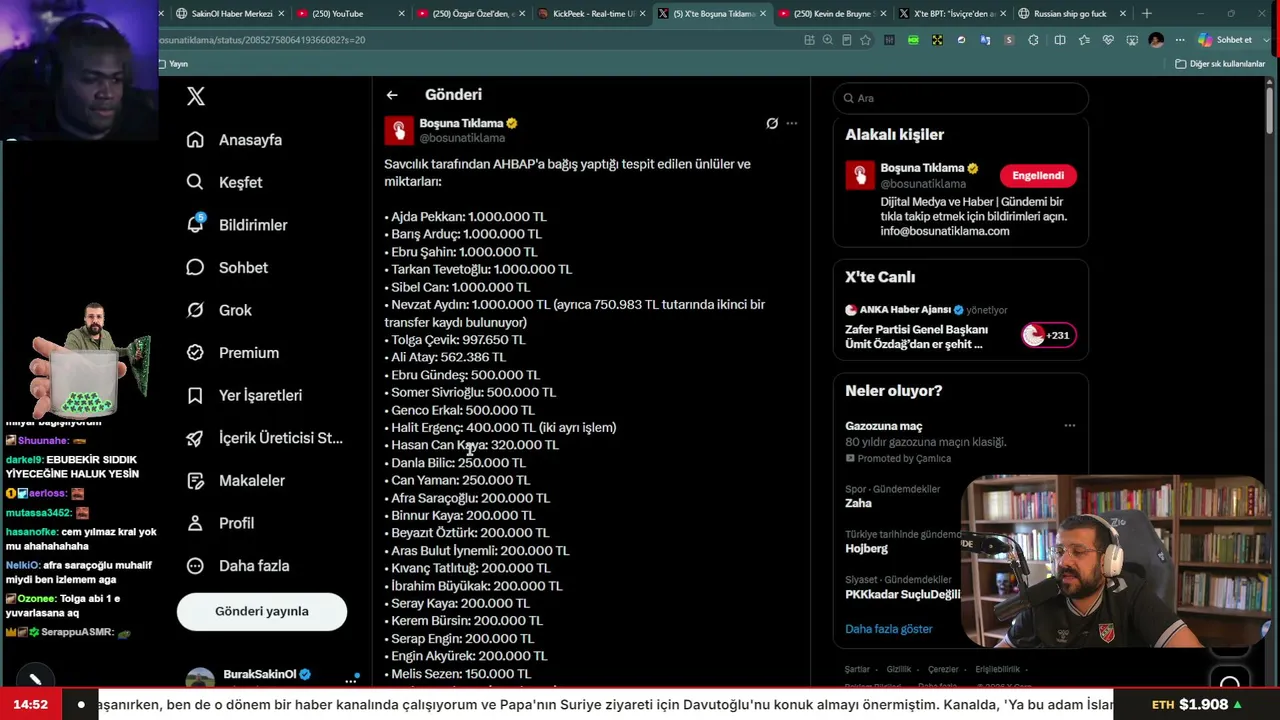Close the SakinOl Haber Merkezi tab
The image size is (1280, 720).
point(281,14)
